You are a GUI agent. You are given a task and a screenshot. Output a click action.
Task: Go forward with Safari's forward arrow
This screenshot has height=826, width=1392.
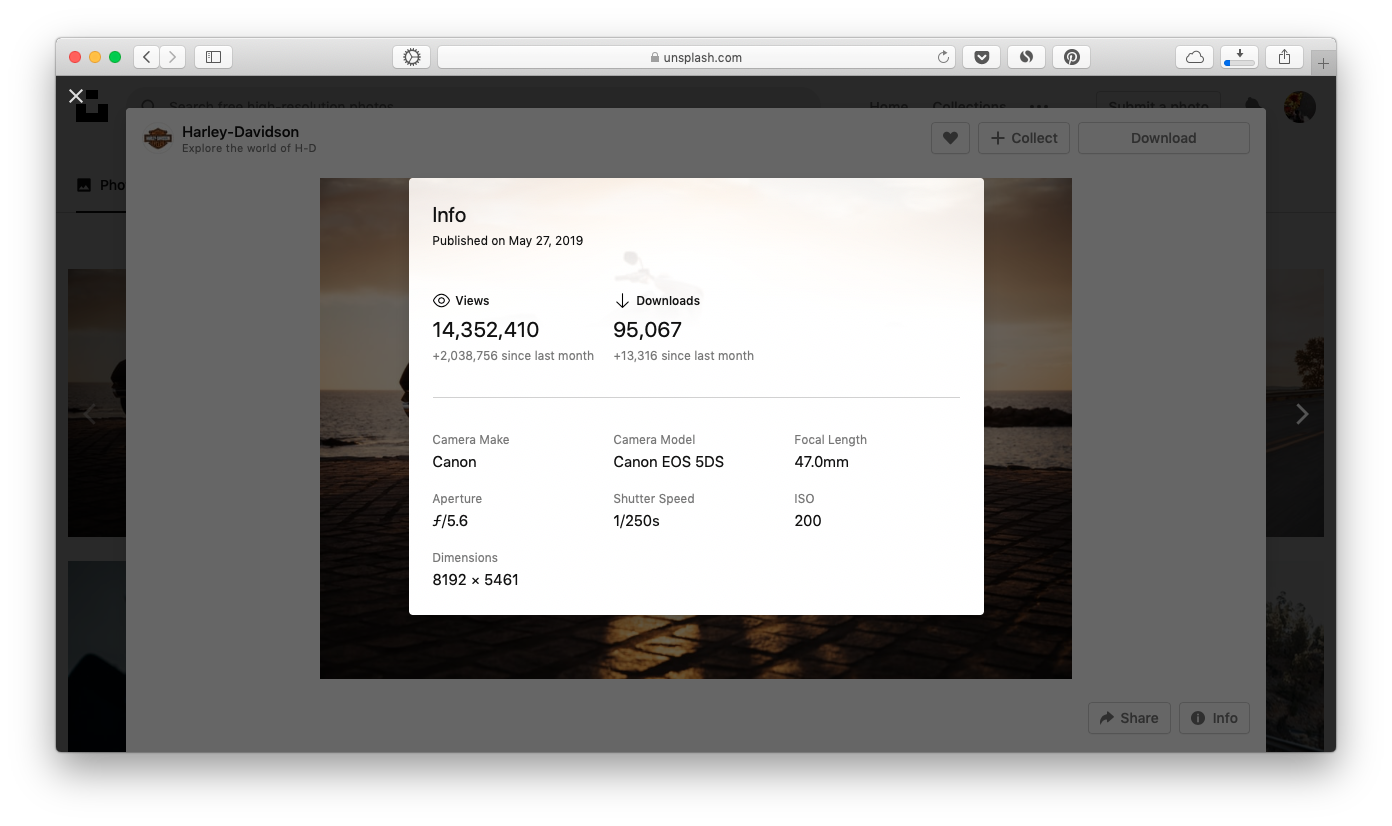point(173,57)
